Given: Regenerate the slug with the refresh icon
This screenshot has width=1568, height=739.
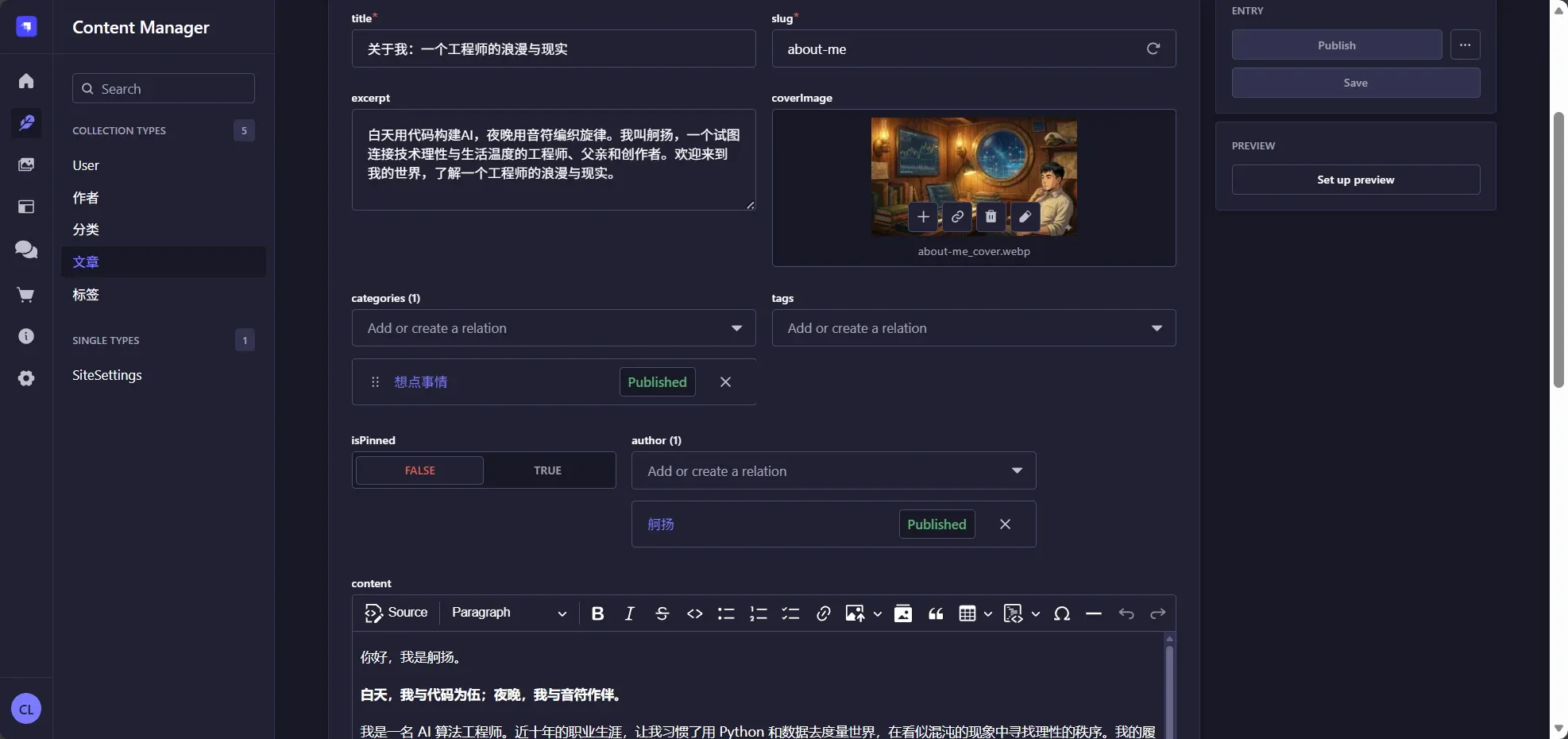Looking at the screenshot, I should tap(1153, 48).
